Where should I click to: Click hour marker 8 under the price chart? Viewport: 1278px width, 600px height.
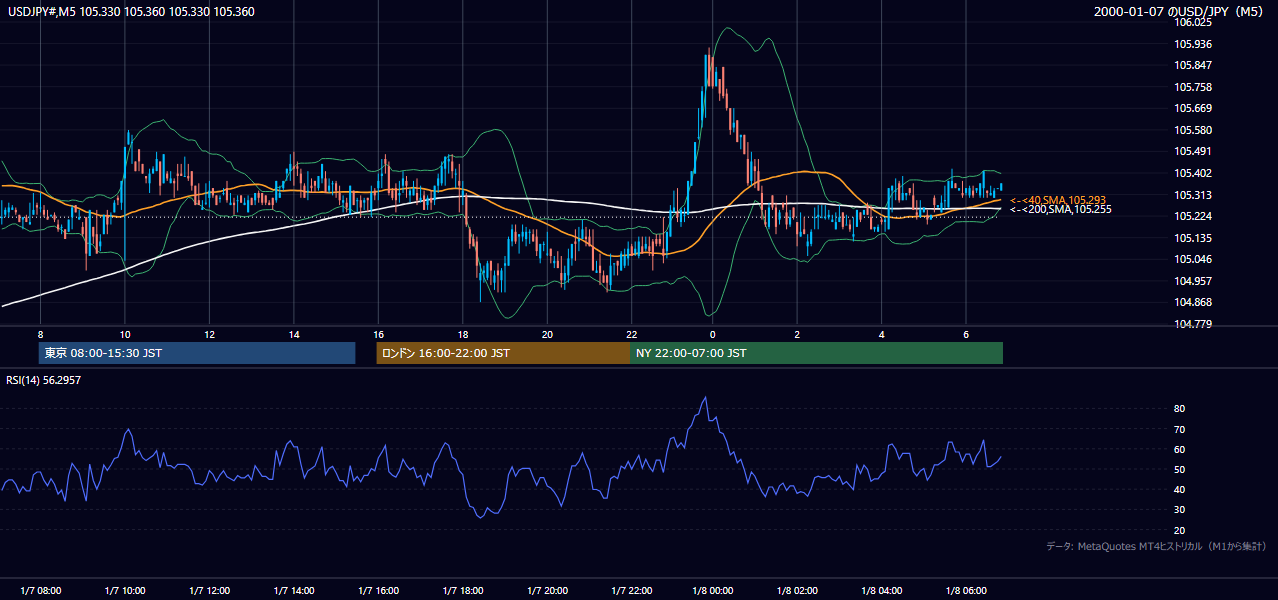coord(40,334)
